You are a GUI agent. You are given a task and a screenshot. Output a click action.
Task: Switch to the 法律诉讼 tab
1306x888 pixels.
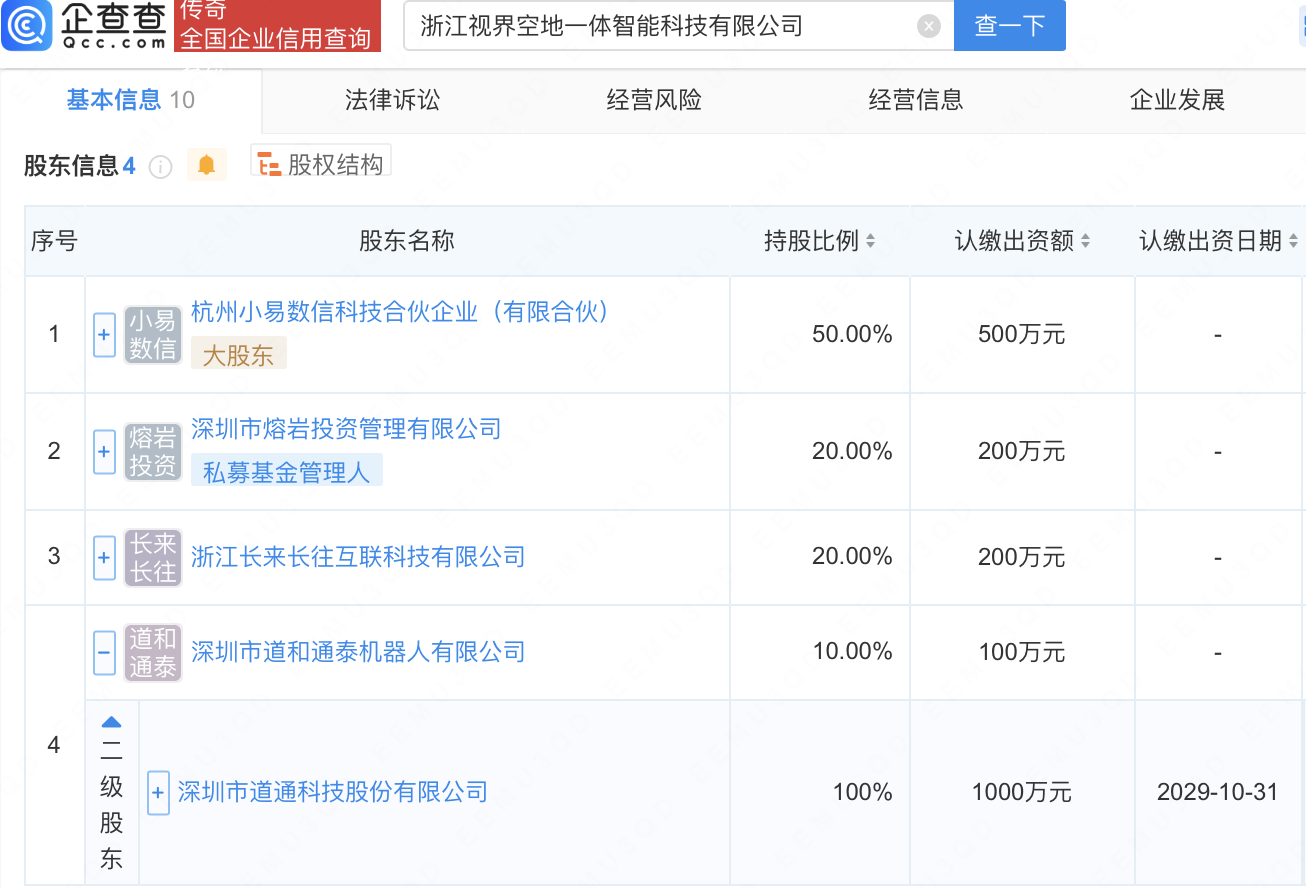pos(392,100)
